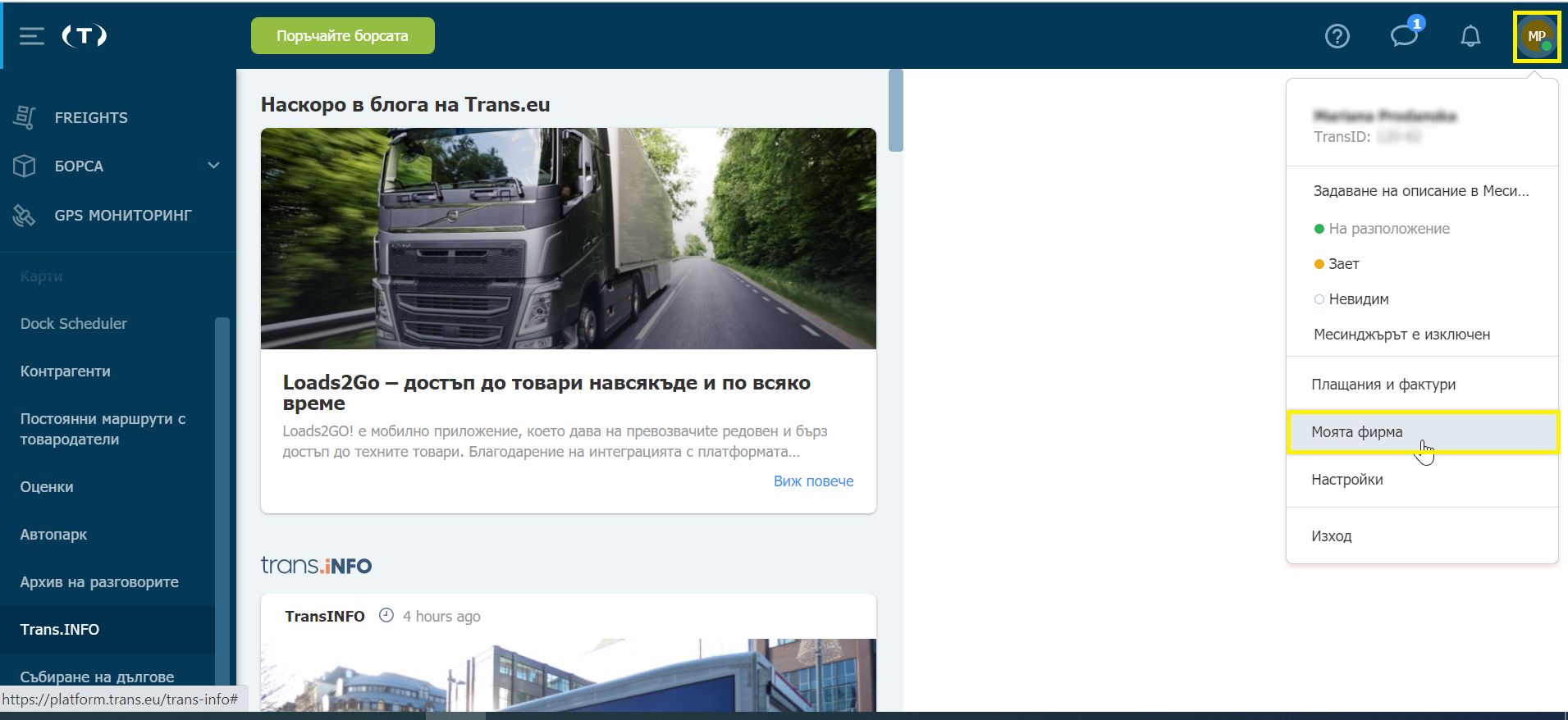Select Моята фирма menu item
Screen dimensions: 1568x720
[1422, 432]
